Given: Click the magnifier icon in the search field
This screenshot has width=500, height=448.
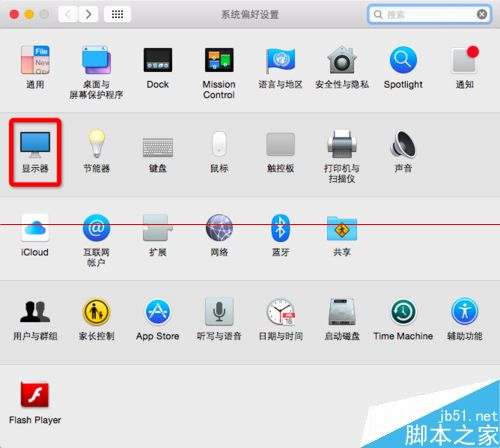Looking at the screenshot, I should point(378,15).
